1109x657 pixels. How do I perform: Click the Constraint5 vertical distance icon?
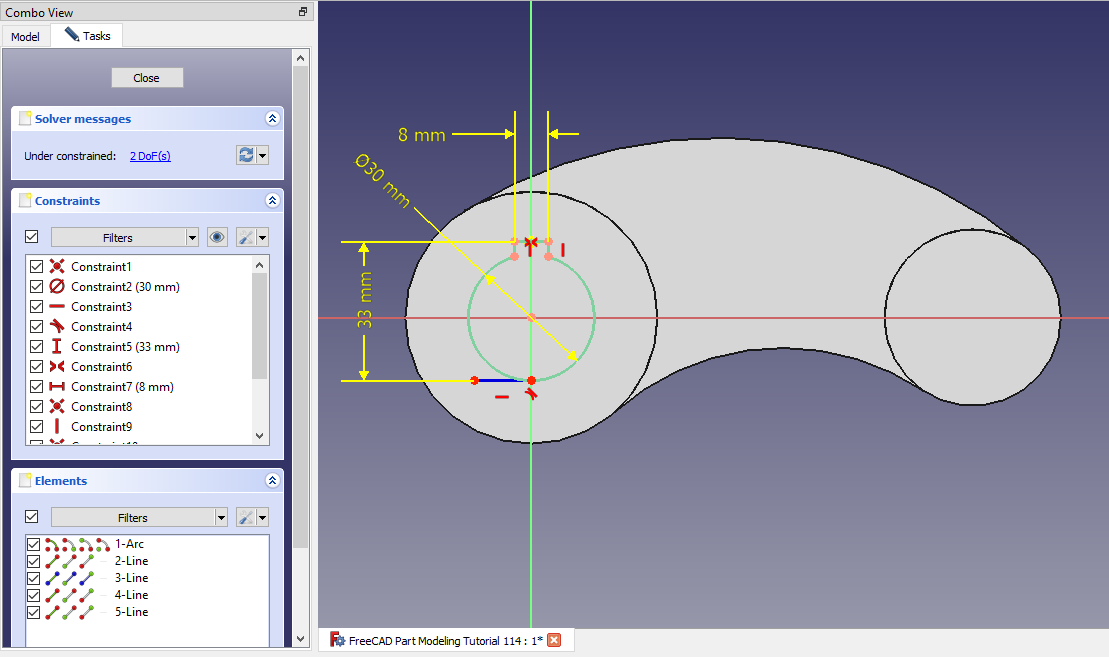[x=57, y=347]
